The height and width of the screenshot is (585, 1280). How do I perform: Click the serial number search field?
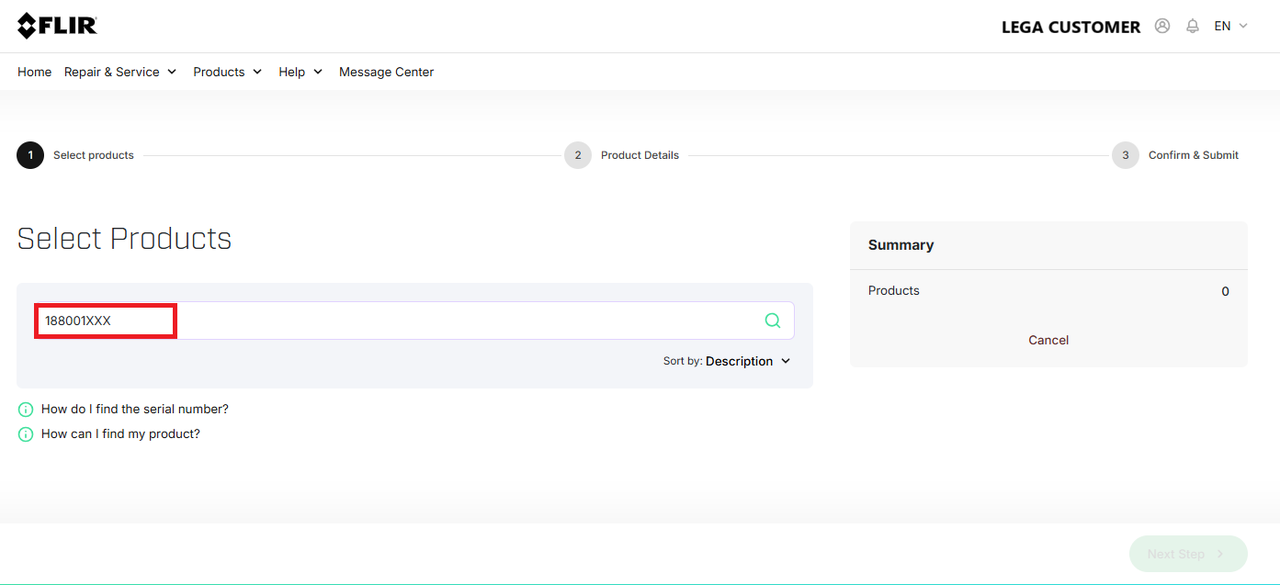[400, 321]
